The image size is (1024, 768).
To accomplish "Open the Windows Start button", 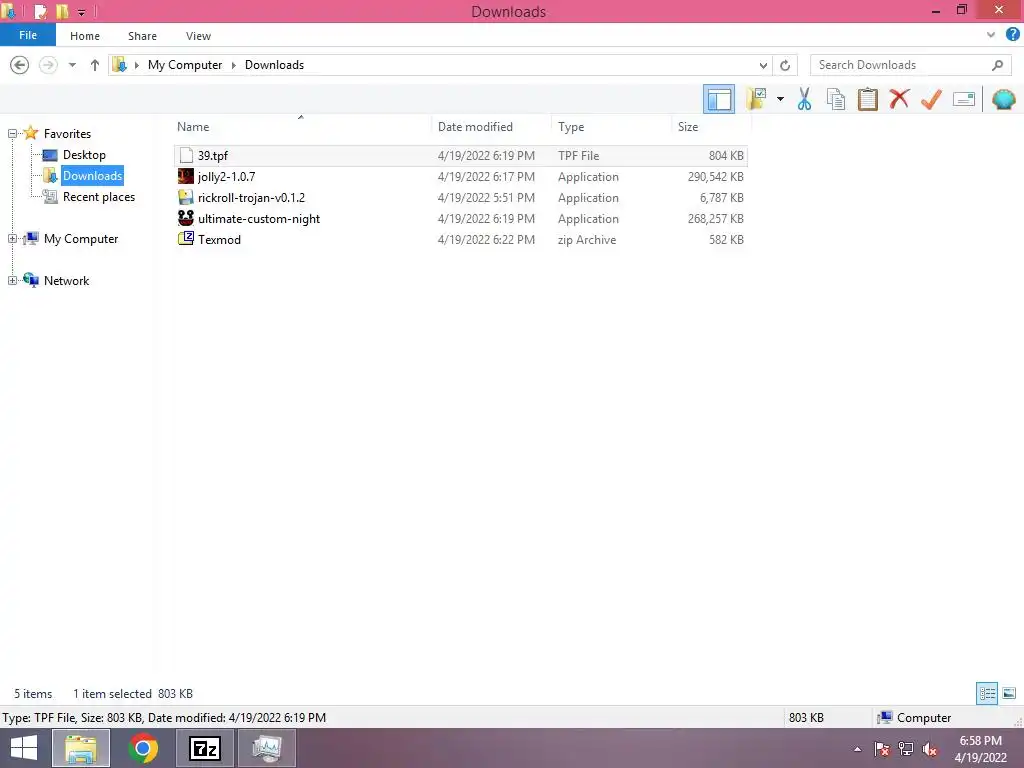I will (24, 748).
